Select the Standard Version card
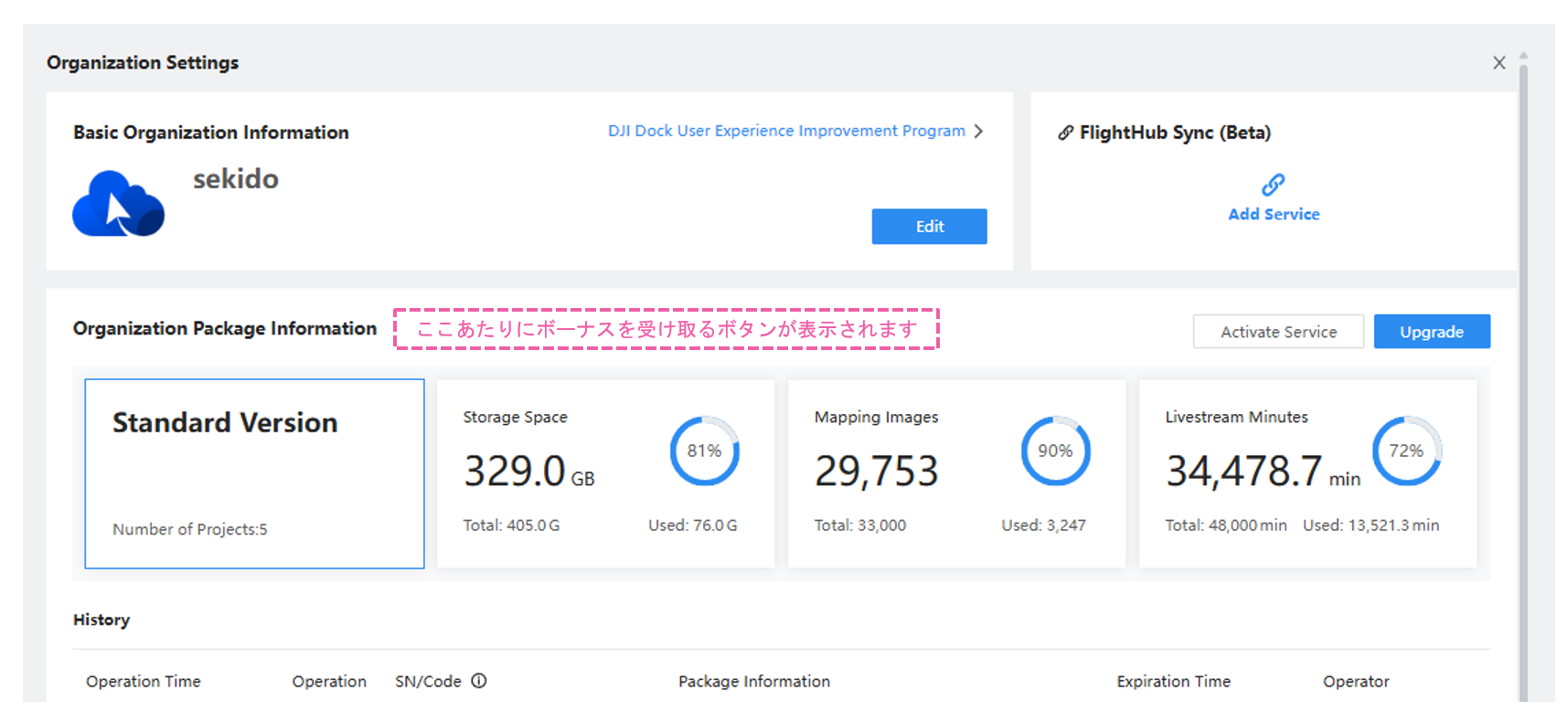Viewport: 1568px width, 712px height. 254,473
